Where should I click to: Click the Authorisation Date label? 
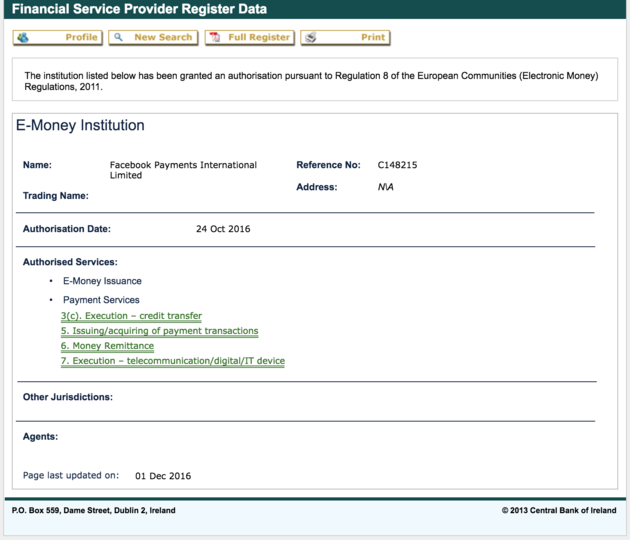click(x=66, y=229)
